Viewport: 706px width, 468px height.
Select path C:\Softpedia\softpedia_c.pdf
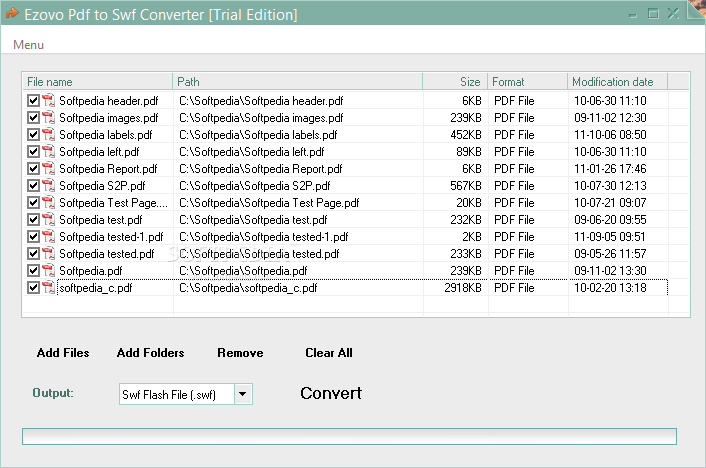[248, 287]
